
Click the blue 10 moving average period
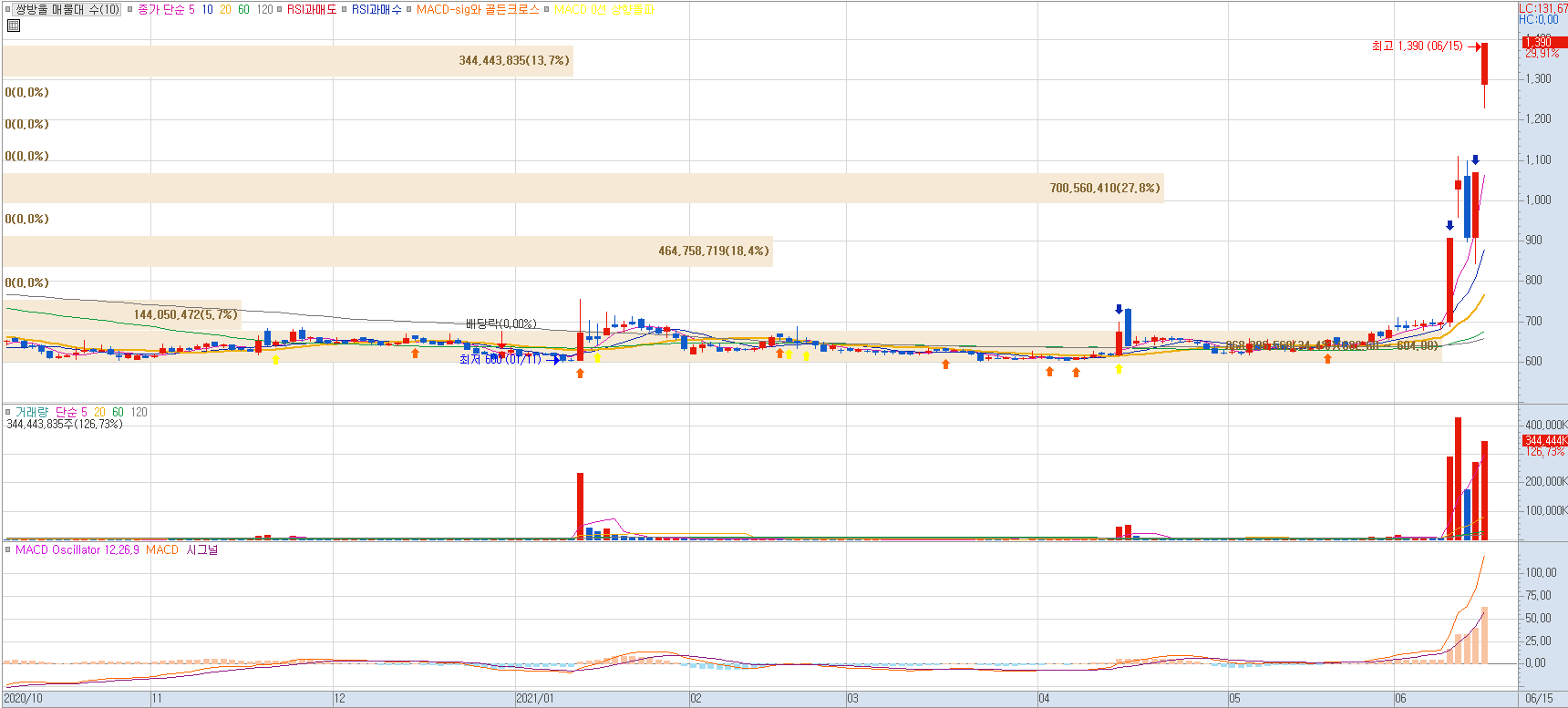pyautogui.click(x=208, y=9)
